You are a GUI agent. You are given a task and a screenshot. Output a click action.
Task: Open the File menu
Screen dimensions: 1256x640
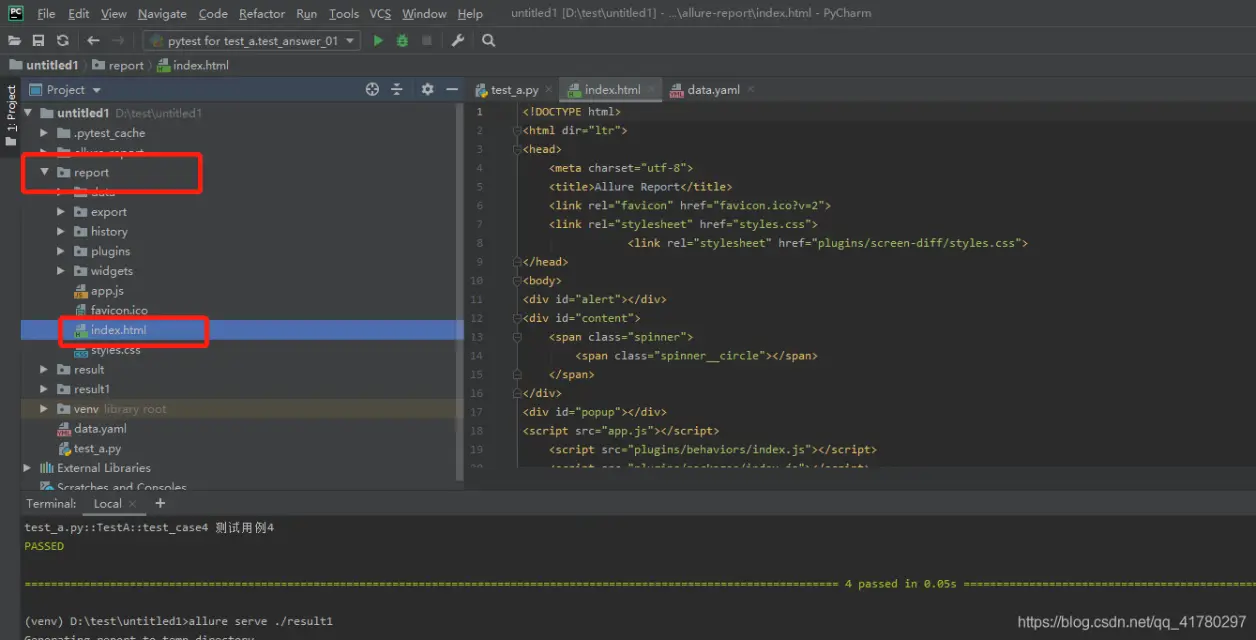point(46,14)
